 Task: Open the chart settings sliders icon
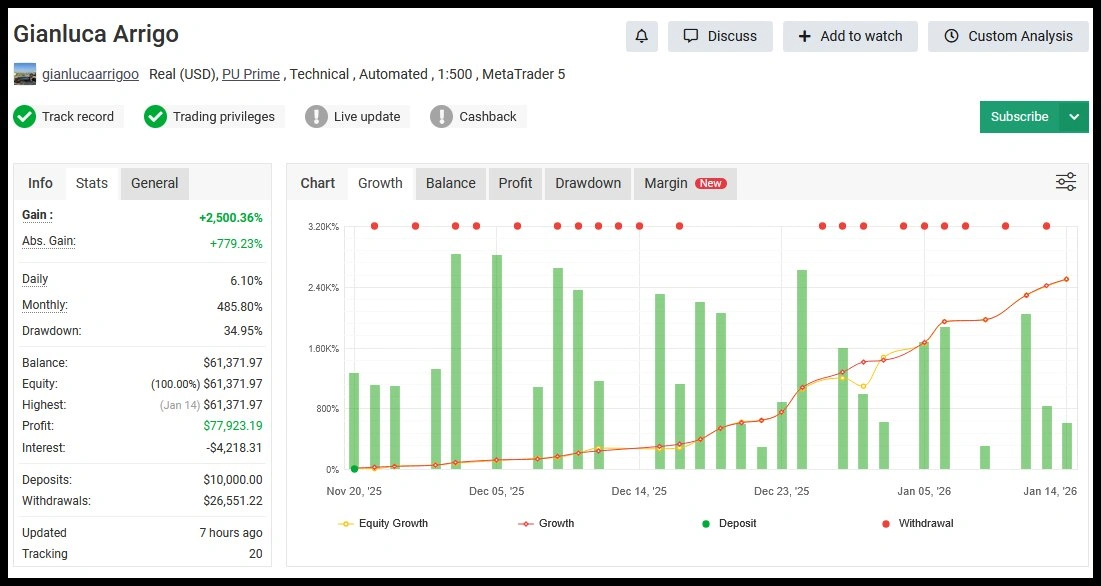[1066, 182]
